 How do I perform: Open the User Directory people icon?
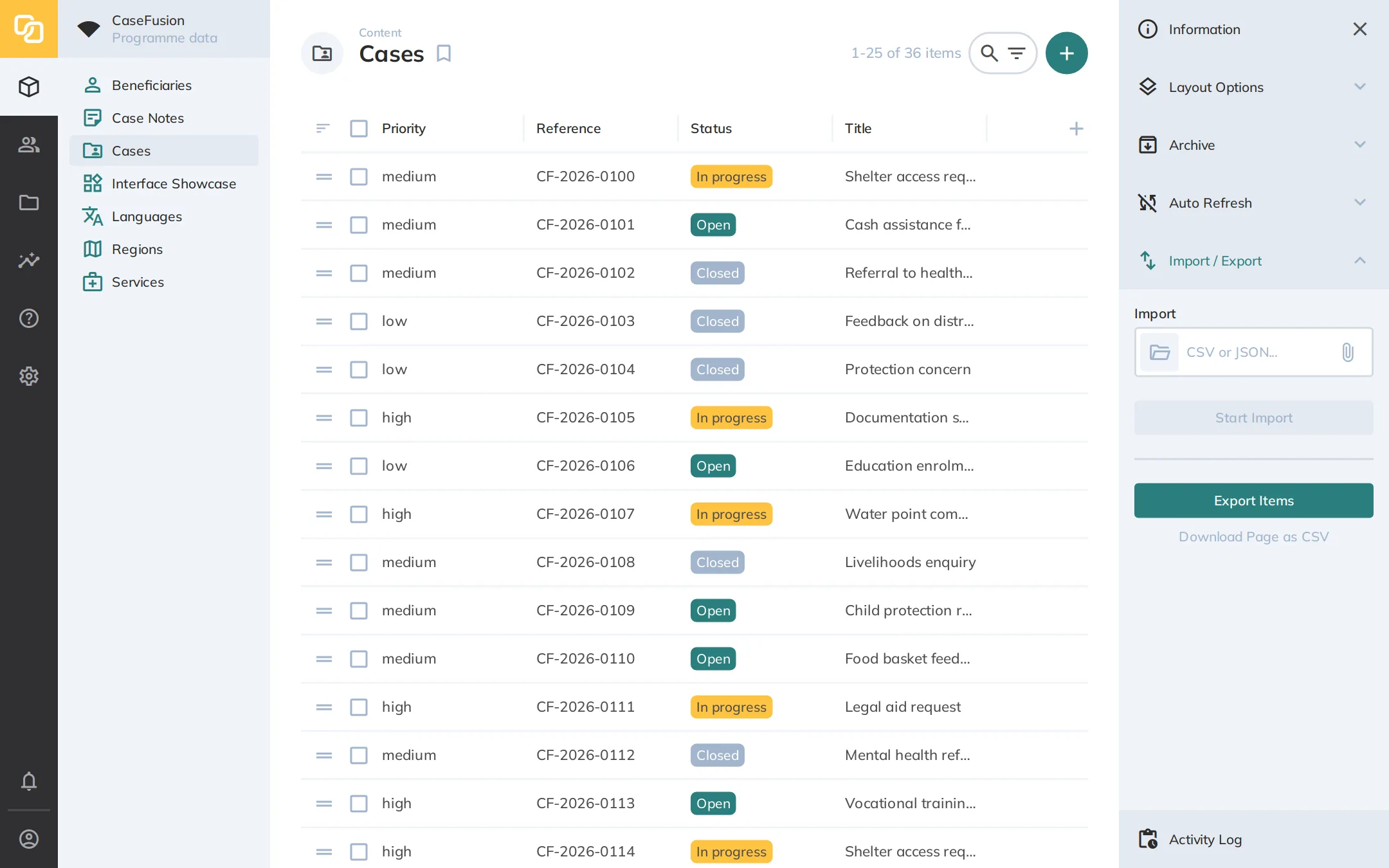(29, 145)
